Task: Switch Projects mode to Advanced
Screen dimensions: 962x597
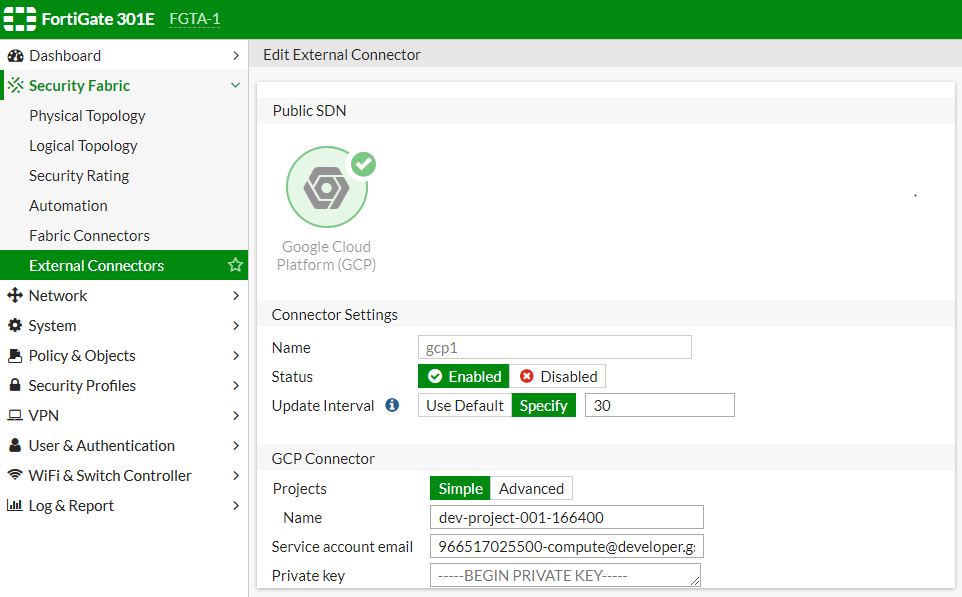Action: (531, 488)
